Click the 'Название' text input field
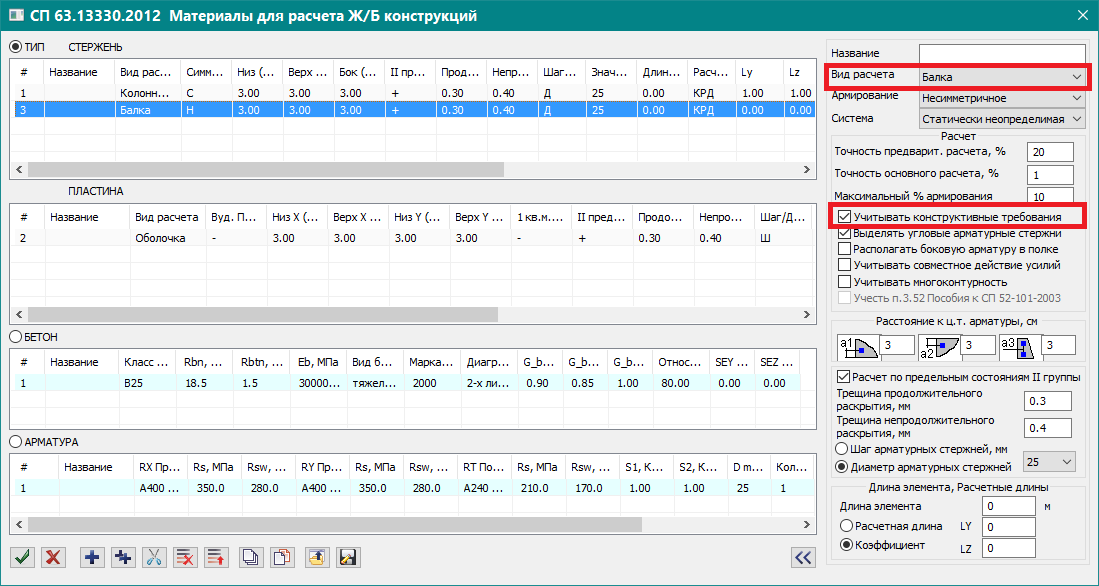This screenshot has width=1099, height=586. [1002, 53]
